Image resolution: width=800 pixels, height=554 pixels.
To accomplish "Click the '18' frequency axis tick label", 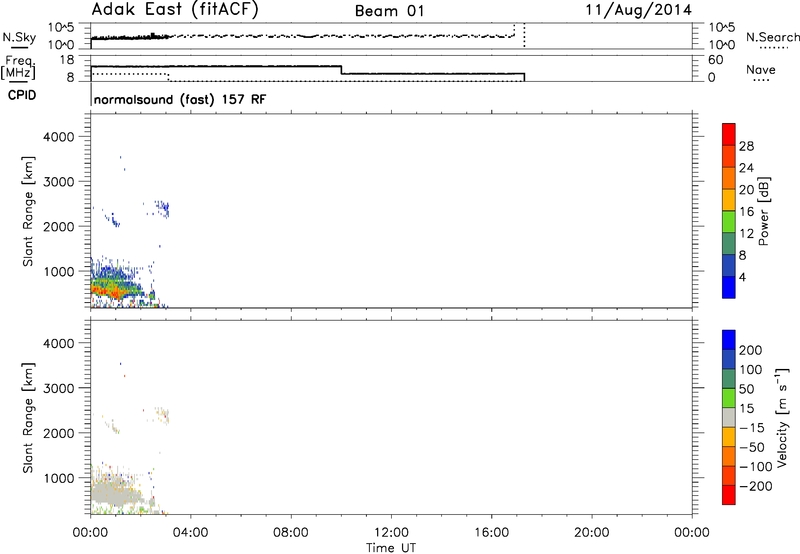I will click(x=67, y=60).
